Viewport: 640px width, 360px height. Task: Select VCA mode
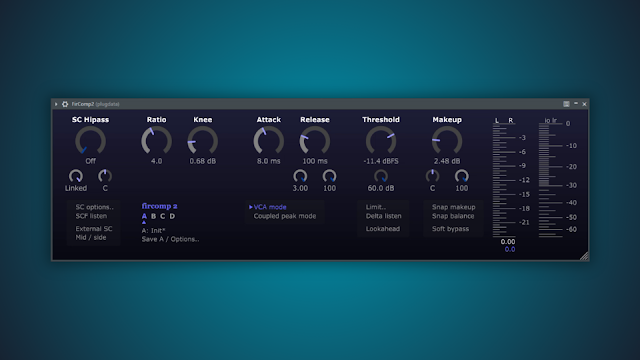[x=270, y=207]
